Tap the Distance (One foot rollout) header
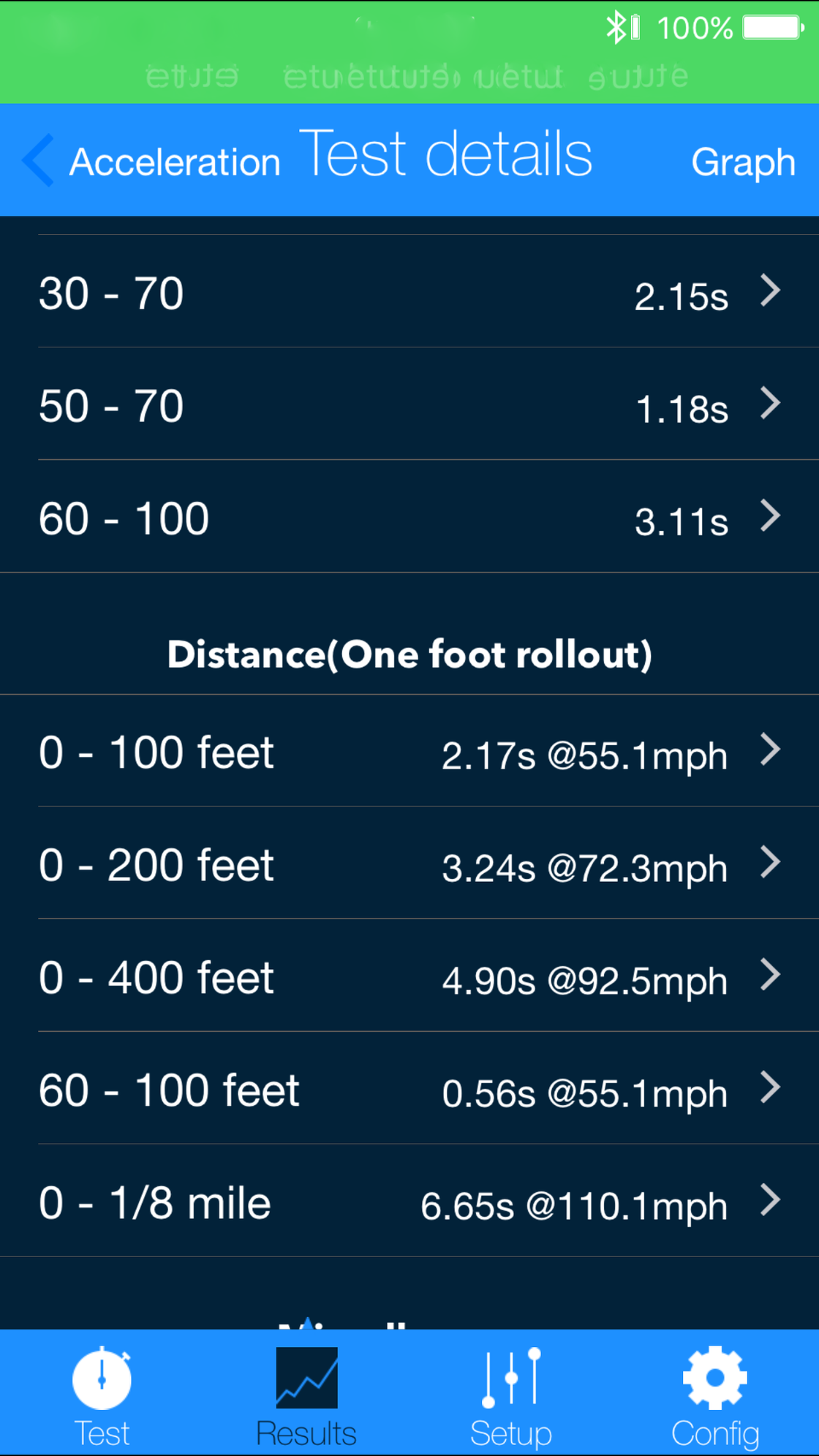 point(409,654)
